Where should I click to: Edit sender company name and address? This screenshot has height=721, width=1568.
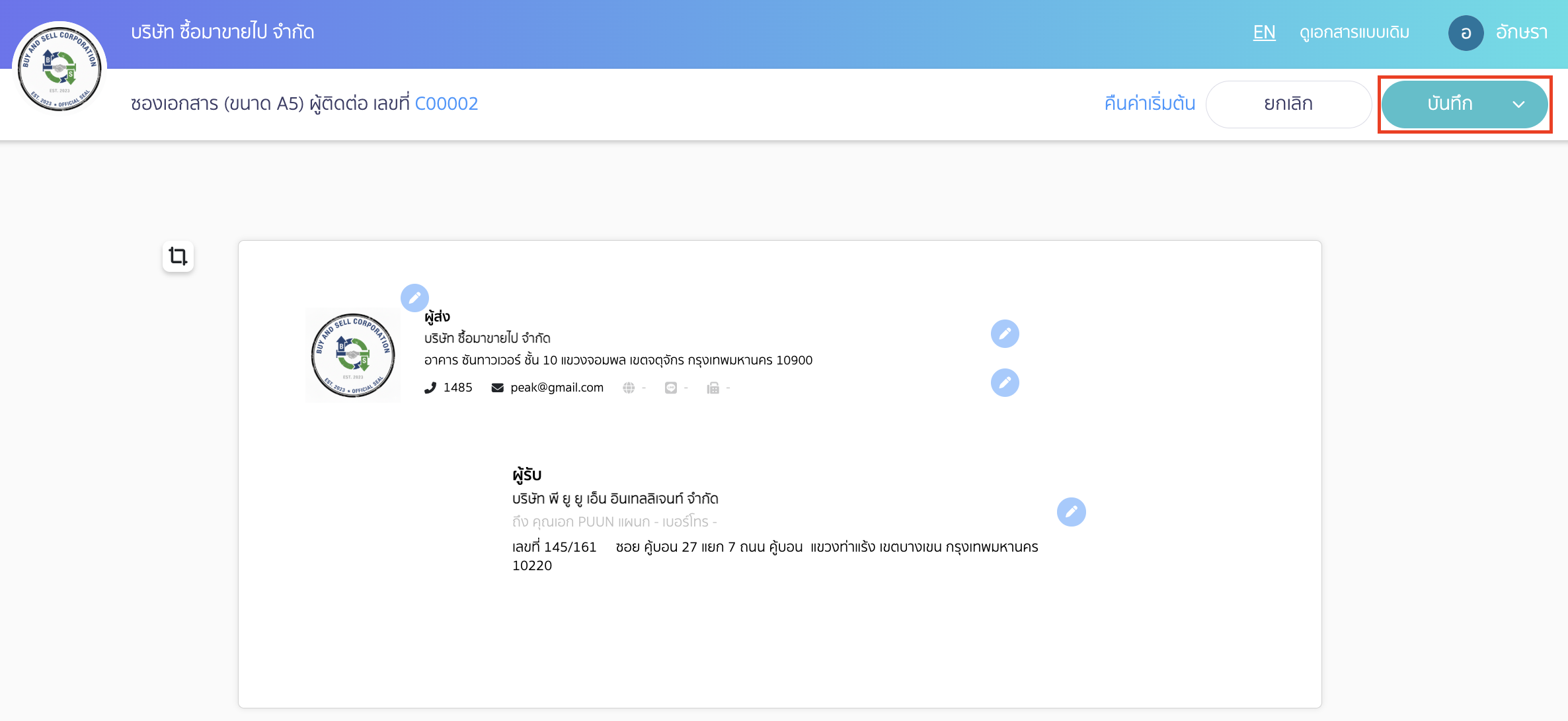1005,333
